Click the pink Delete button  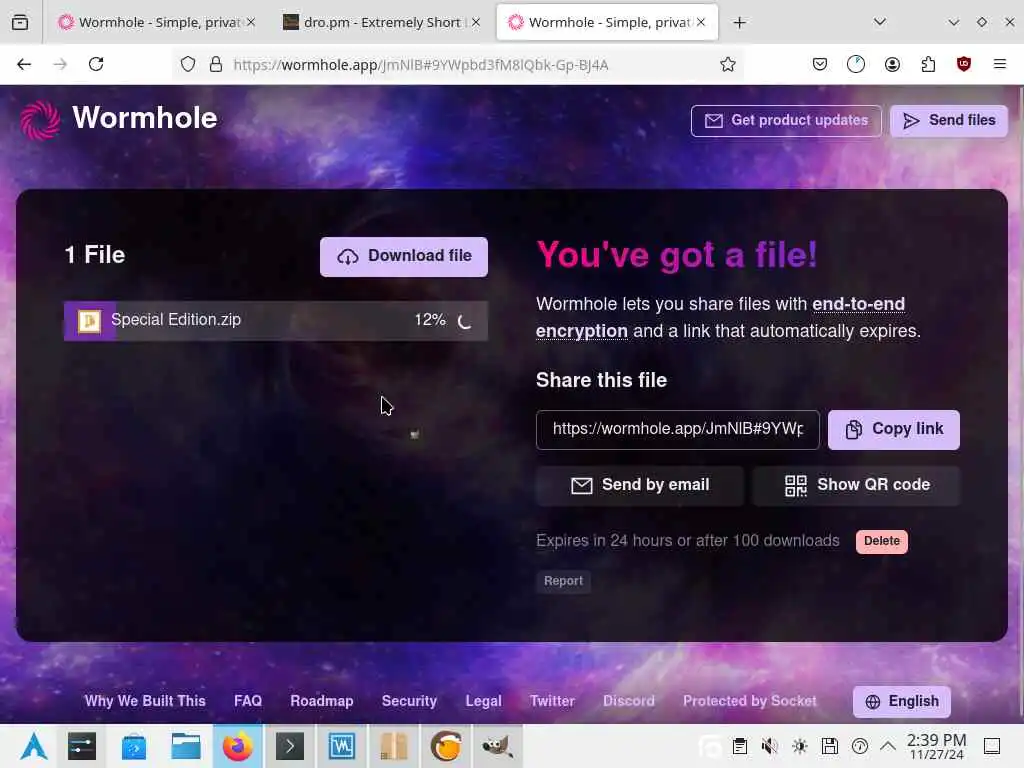[882, 541]
